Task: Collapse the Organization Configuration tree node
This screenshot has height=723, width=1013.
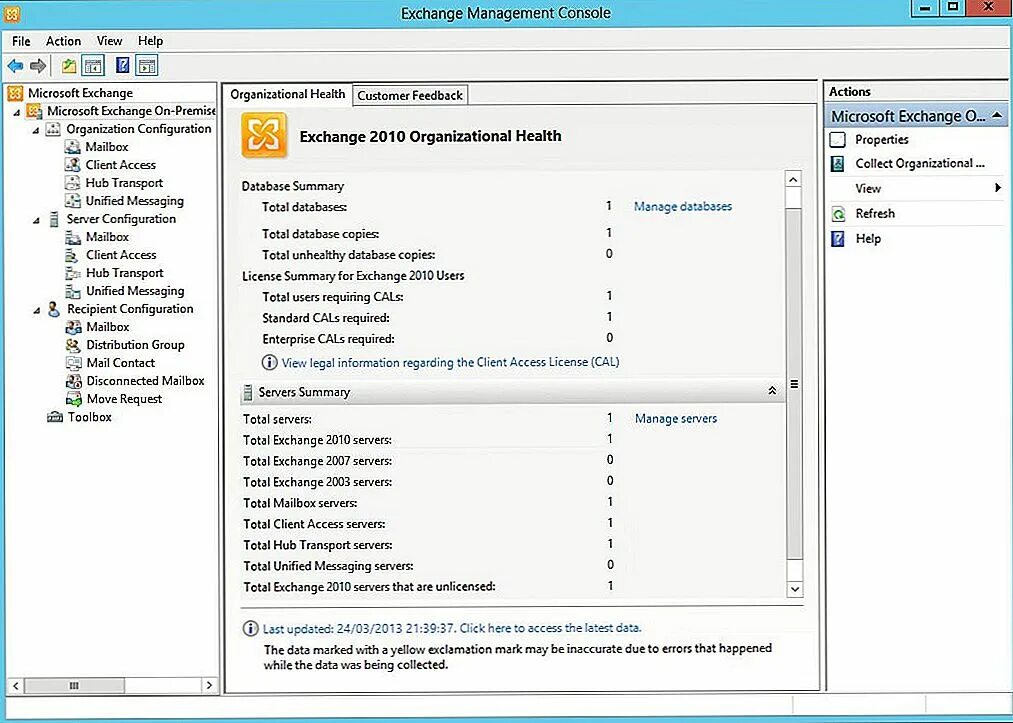Action: point(36,131)
